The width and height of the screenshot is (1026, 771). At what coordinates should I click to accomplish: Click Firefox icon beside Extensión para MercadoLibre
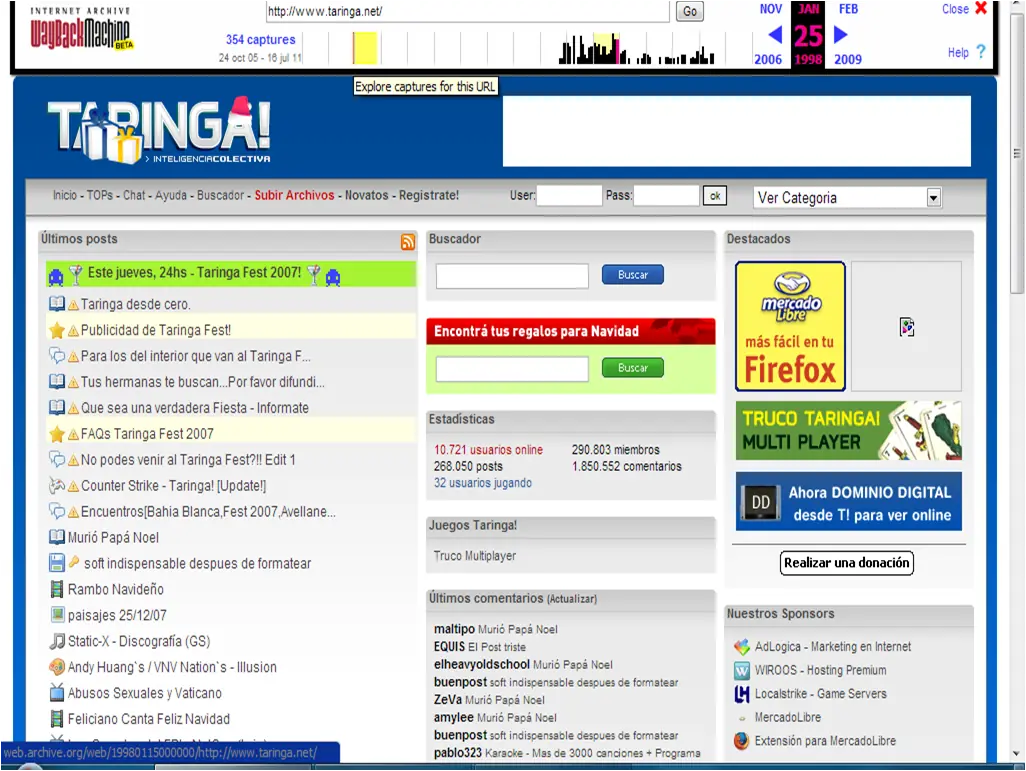(x=741, y=741)
